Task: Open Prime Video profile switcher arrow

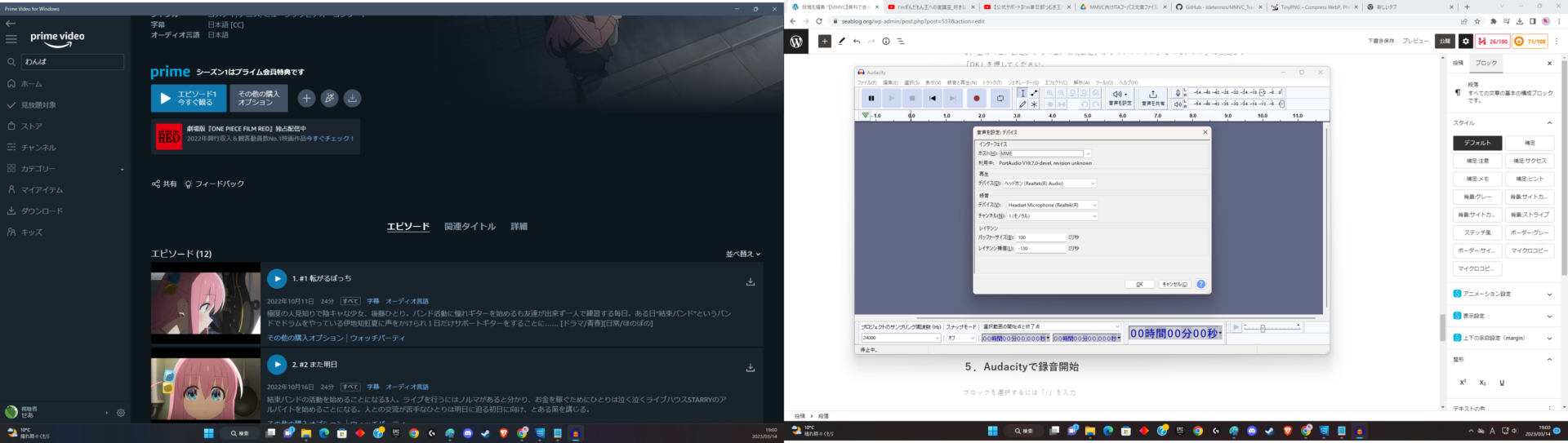Action: [x=107, y=413]
